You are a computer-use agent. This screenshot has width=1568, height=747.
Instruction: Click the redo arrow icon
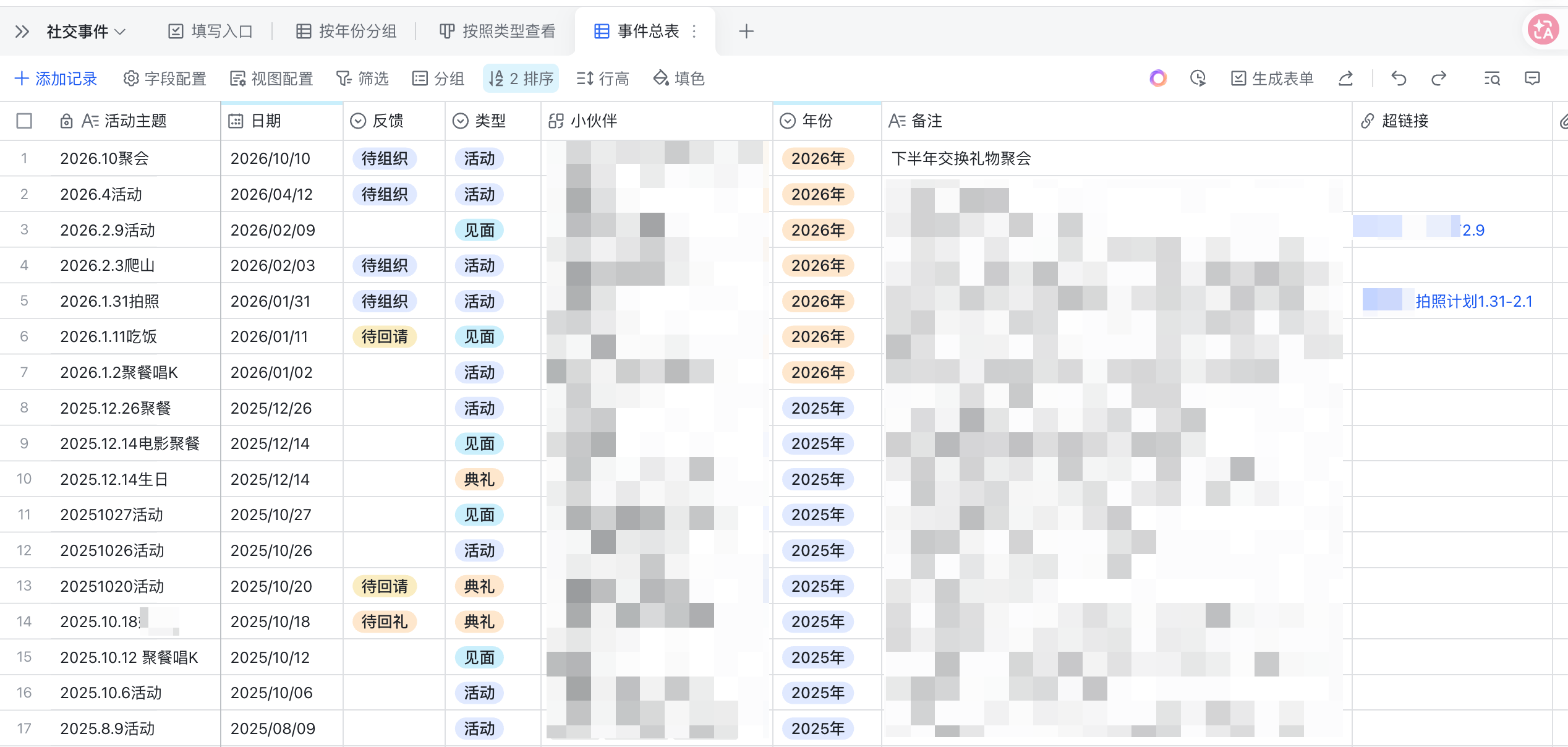point(1439,79)
